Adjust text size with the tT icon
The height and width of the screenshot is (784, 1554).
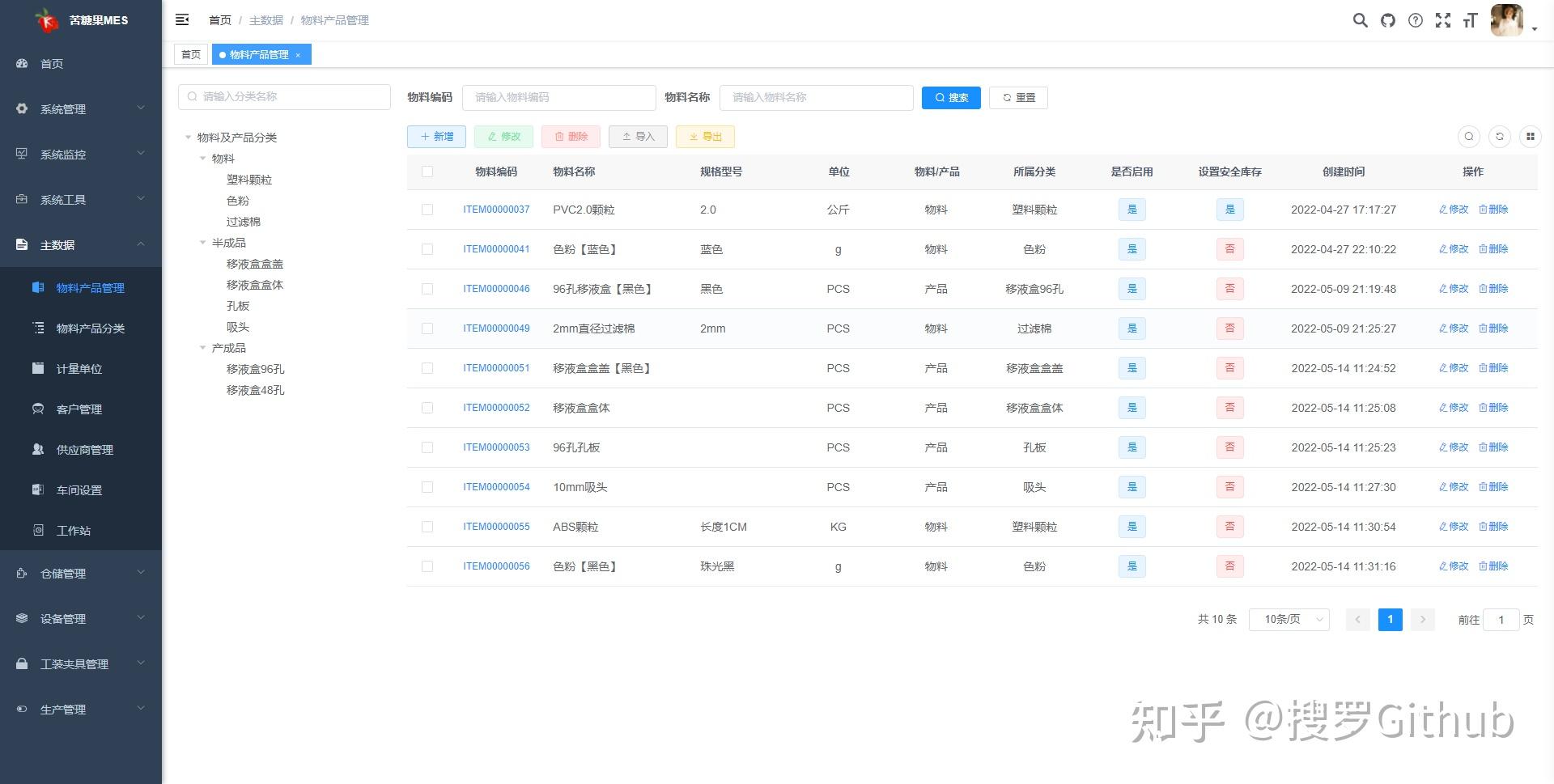(1470, 20)
